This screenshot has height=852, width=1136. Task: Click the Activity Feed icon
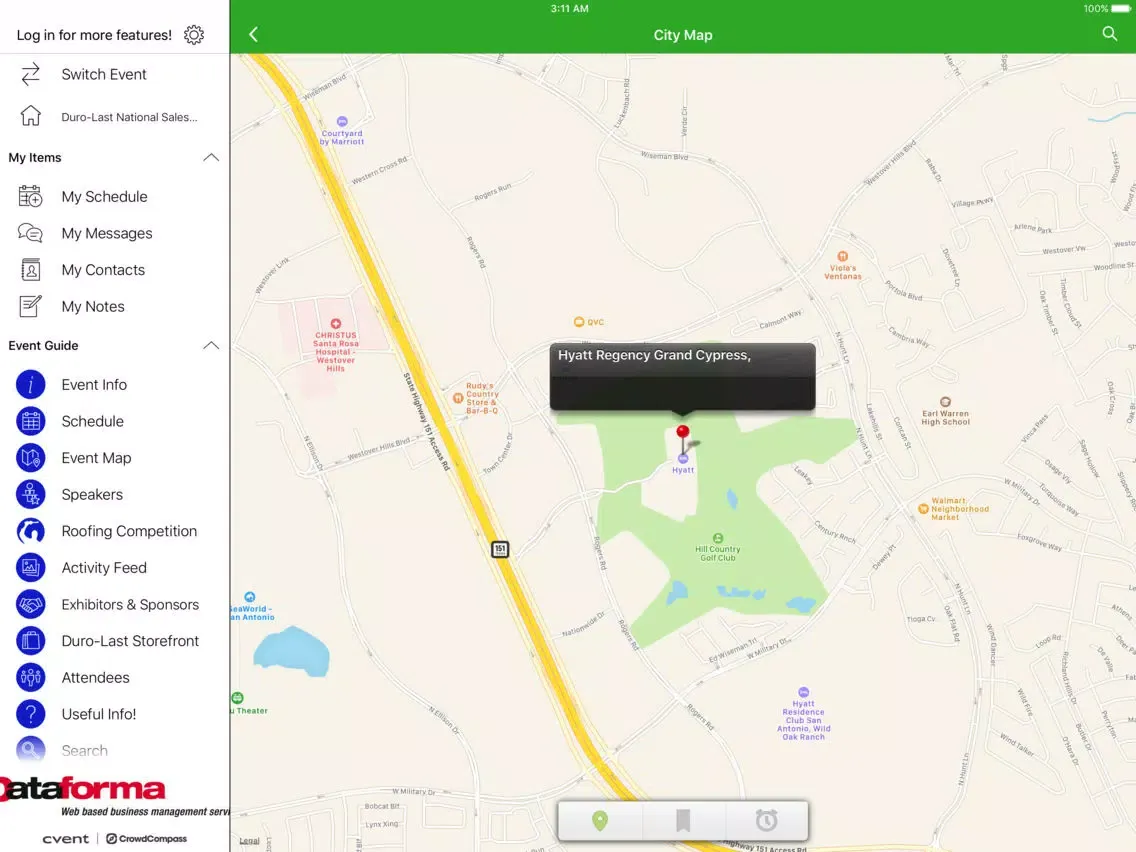tap(30, 567)
